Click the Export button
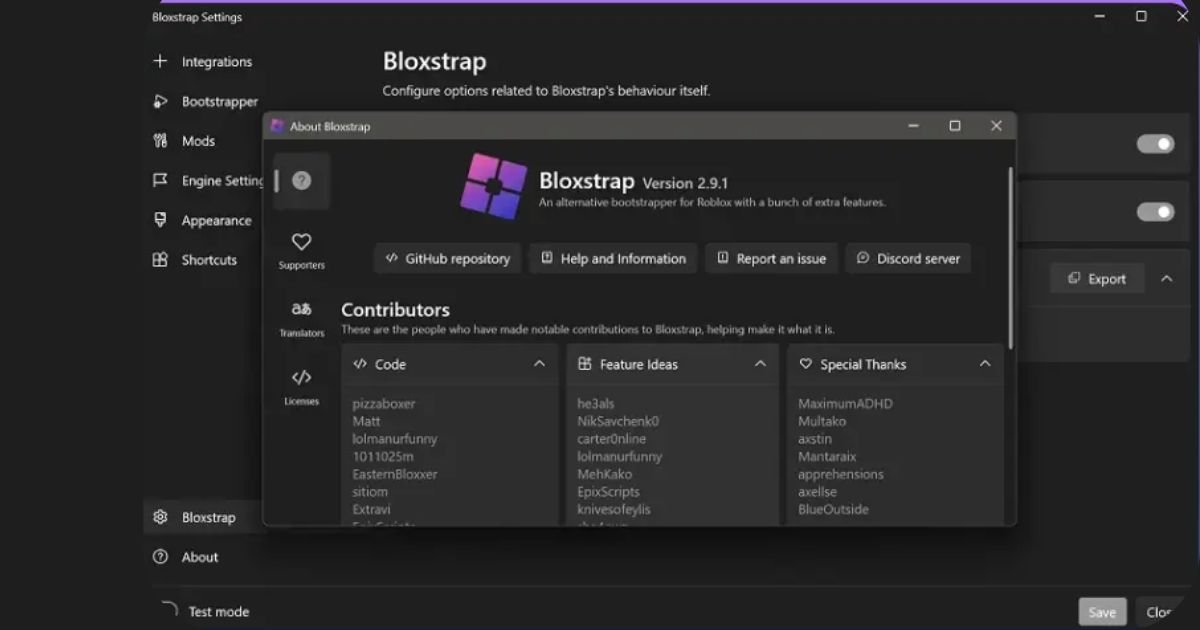The height and width of the screenshot is (630, 1200). click(1096, 279)
